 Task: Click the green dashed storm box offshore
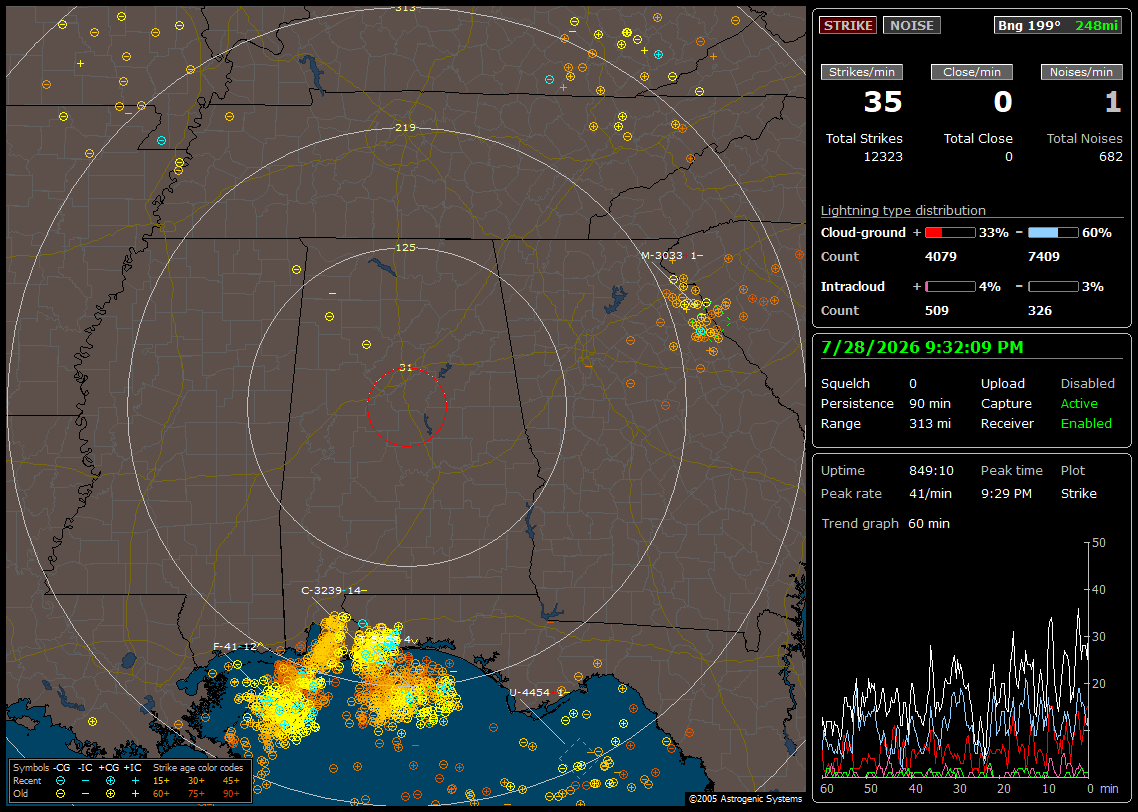580,758
